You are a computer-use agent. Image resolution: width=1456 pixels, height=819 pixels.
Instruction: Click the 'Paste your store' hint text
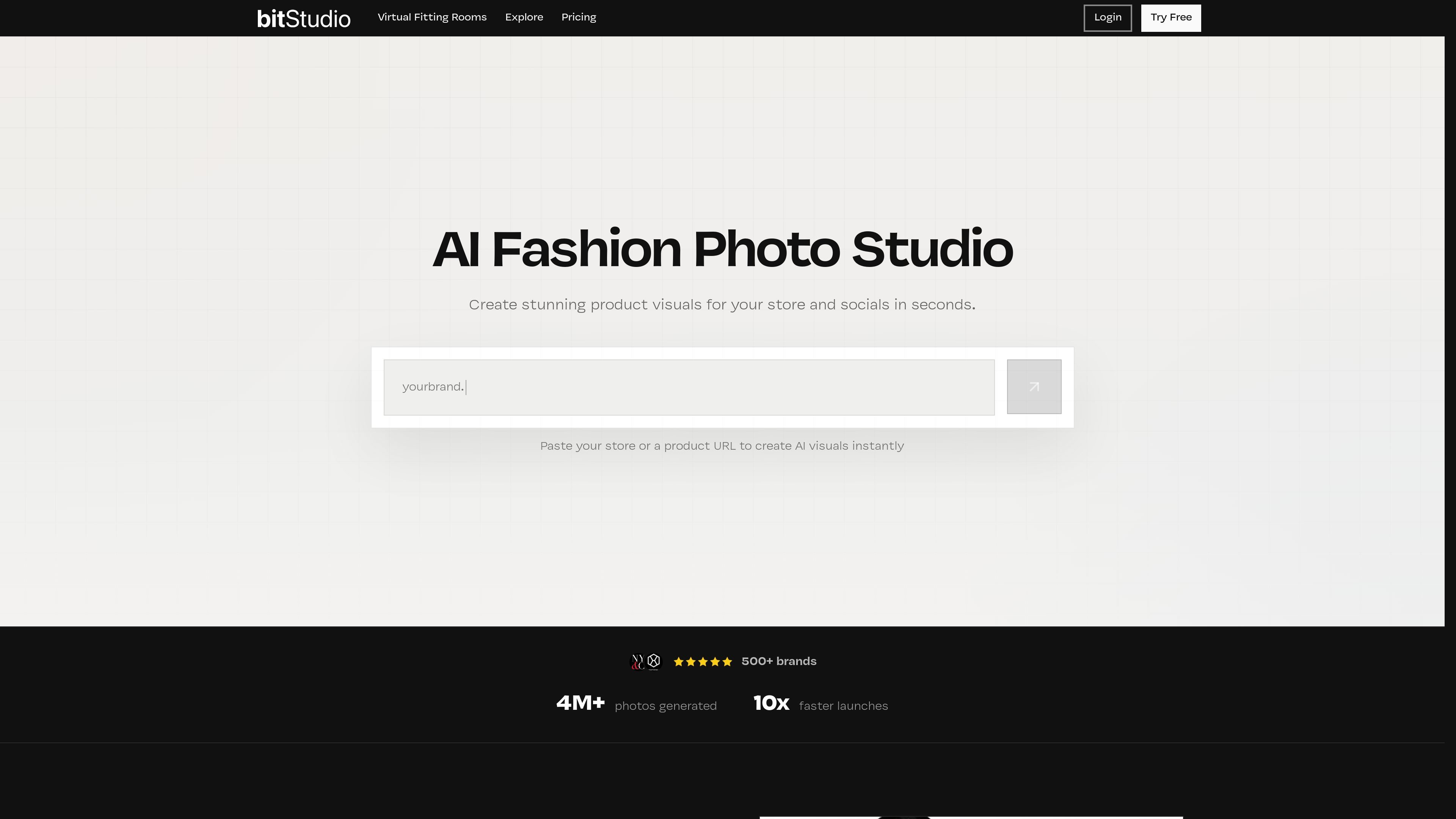pyautogui.click(x=722, y=446)
